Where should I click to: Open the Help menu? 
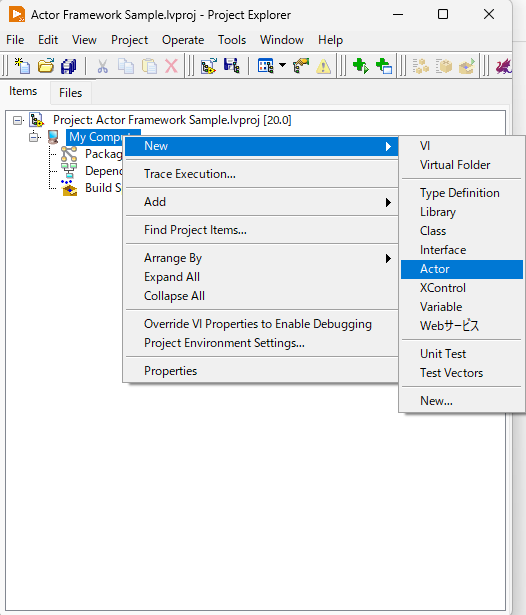pos(330,40)
